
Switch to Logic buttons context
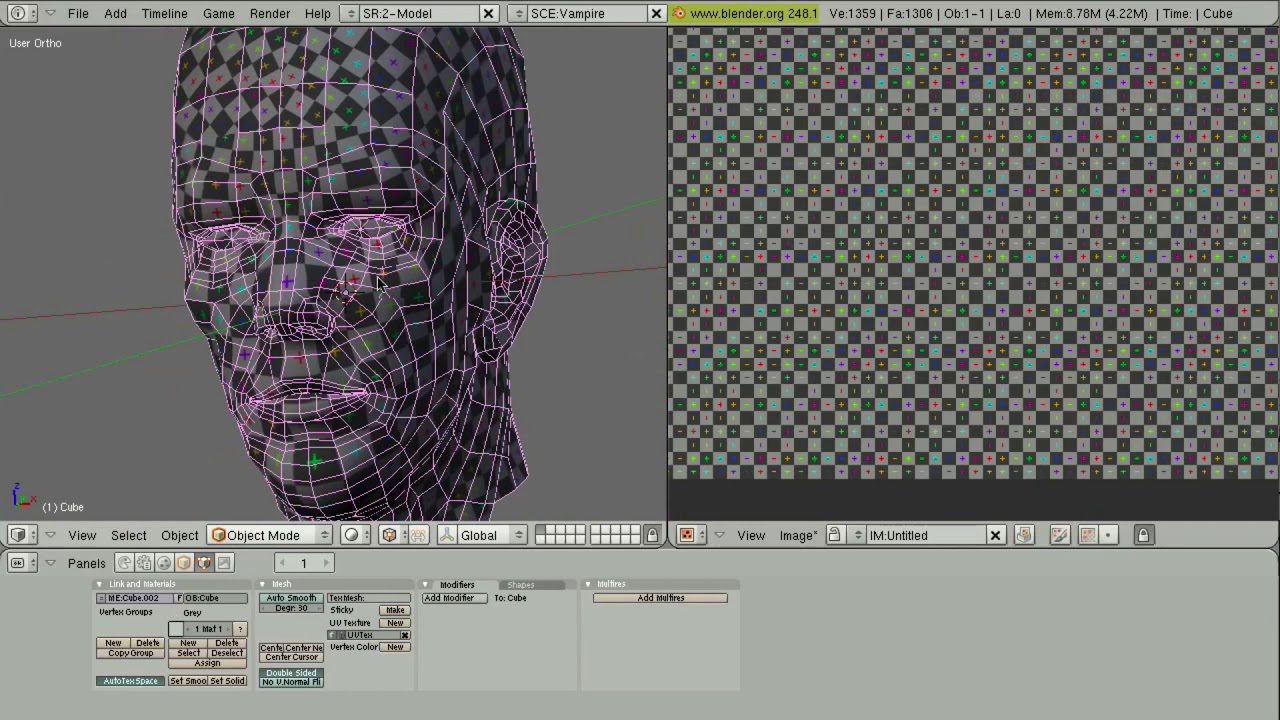(x=124, y=563)
